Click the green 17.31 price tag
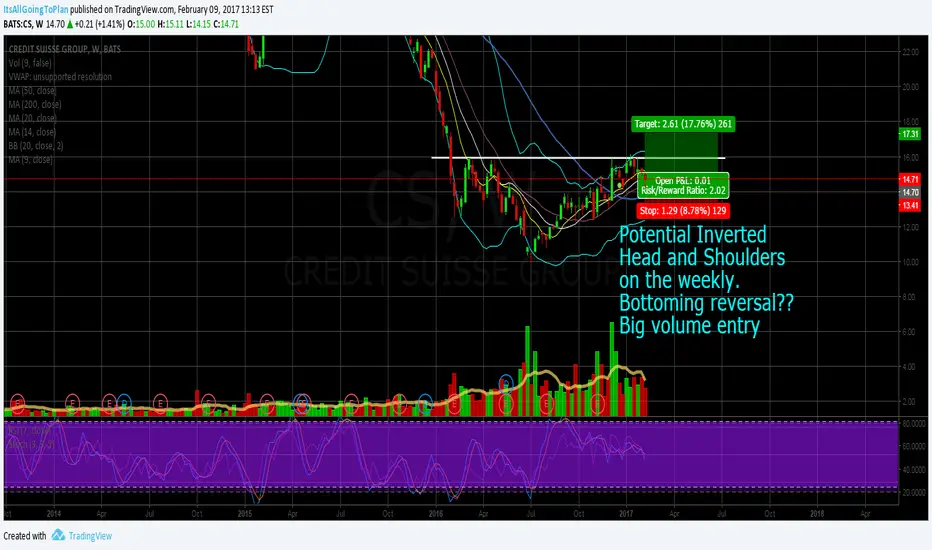 910,134
